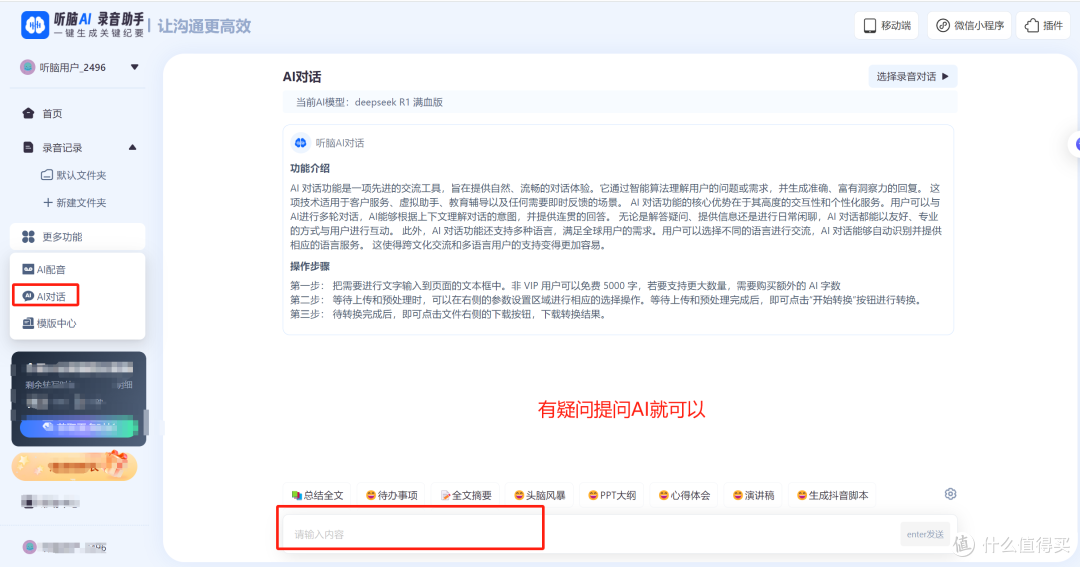This screenshot has height=567, width=1080.
Task: Choose the 心得体会 quick prompt
Action: (684, 495)
